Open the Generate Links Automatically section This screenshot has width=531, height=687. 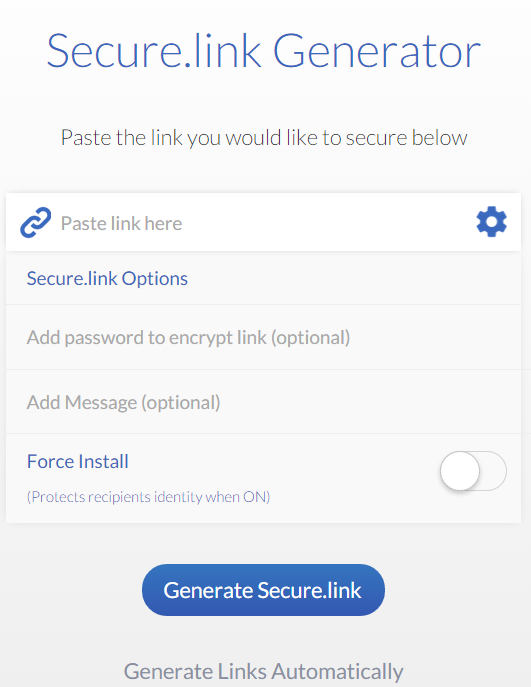tap(263, 671)
